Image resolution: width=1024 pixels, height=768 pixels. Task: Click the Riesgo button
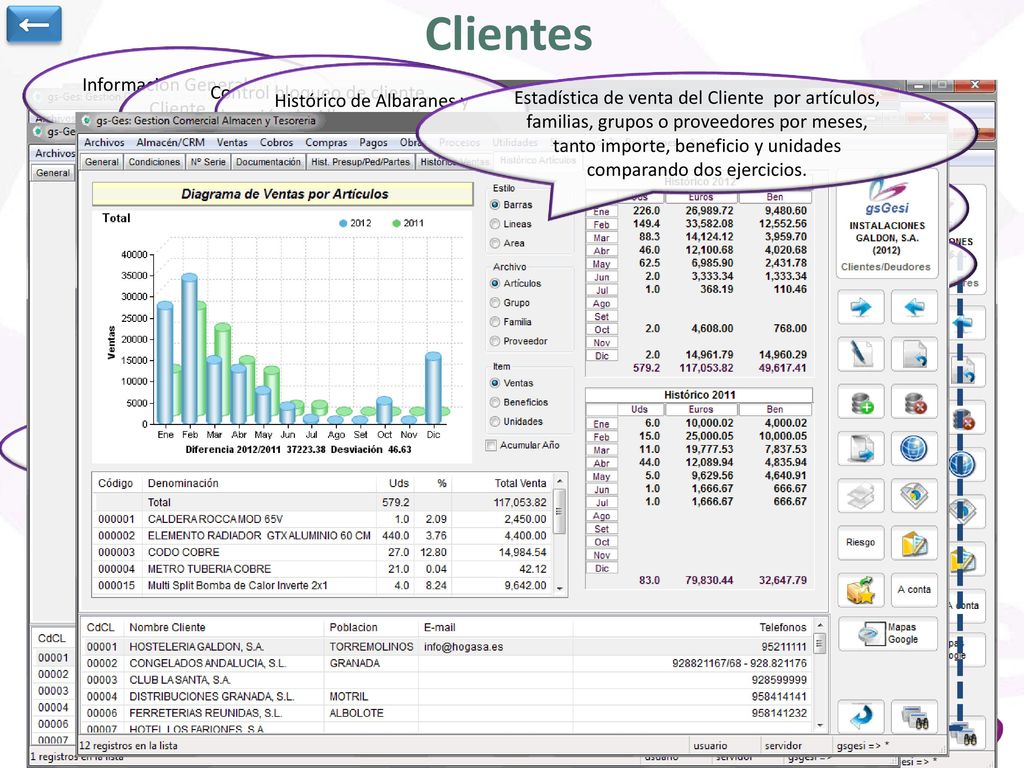click(x=861, y=543)
